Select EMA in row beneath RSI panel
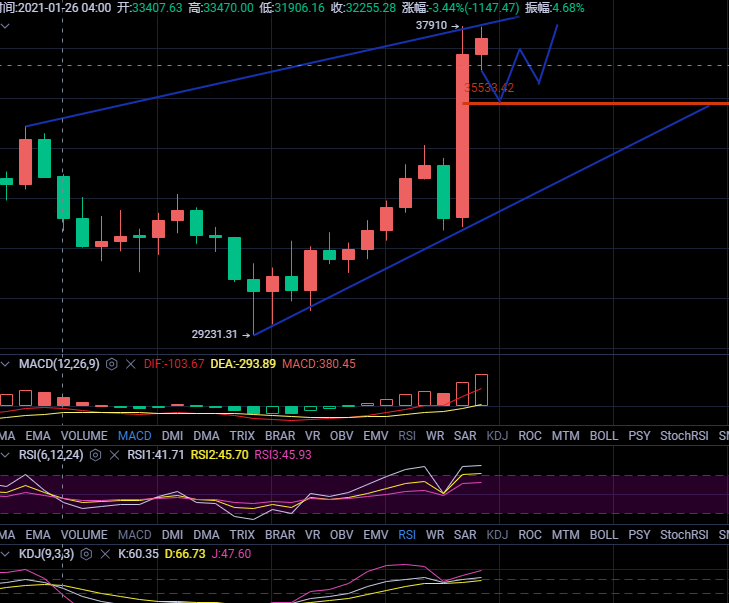 tap(38, 535)
